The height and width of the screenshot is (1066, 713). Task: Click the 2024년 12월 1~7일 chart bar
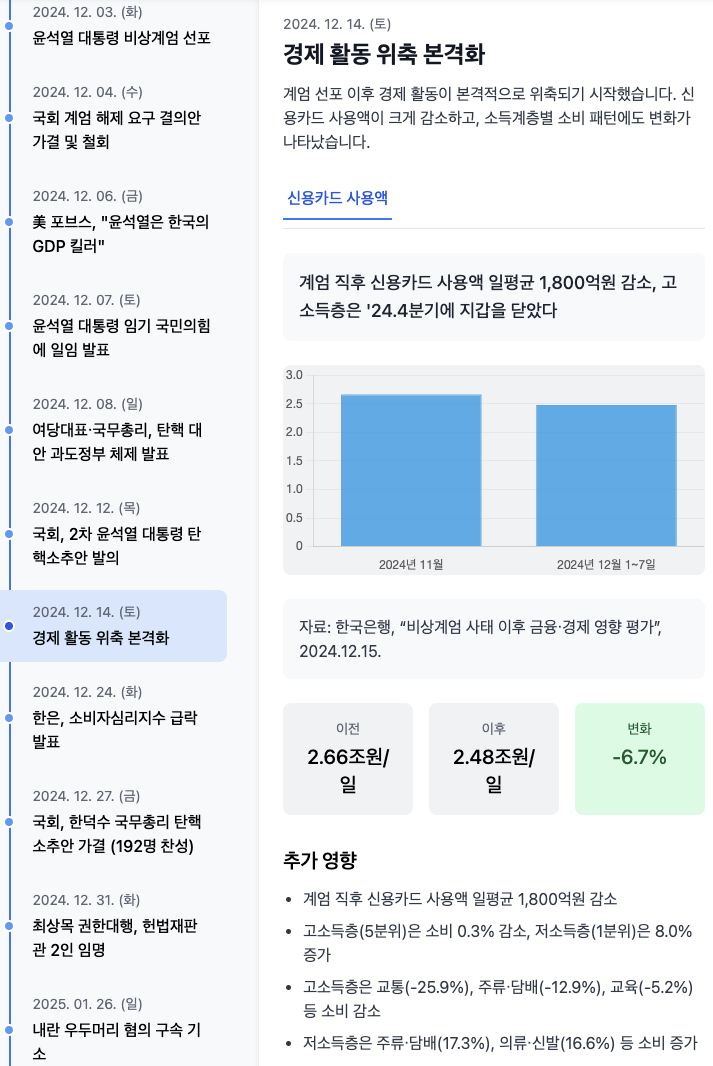tap(606, 476)
